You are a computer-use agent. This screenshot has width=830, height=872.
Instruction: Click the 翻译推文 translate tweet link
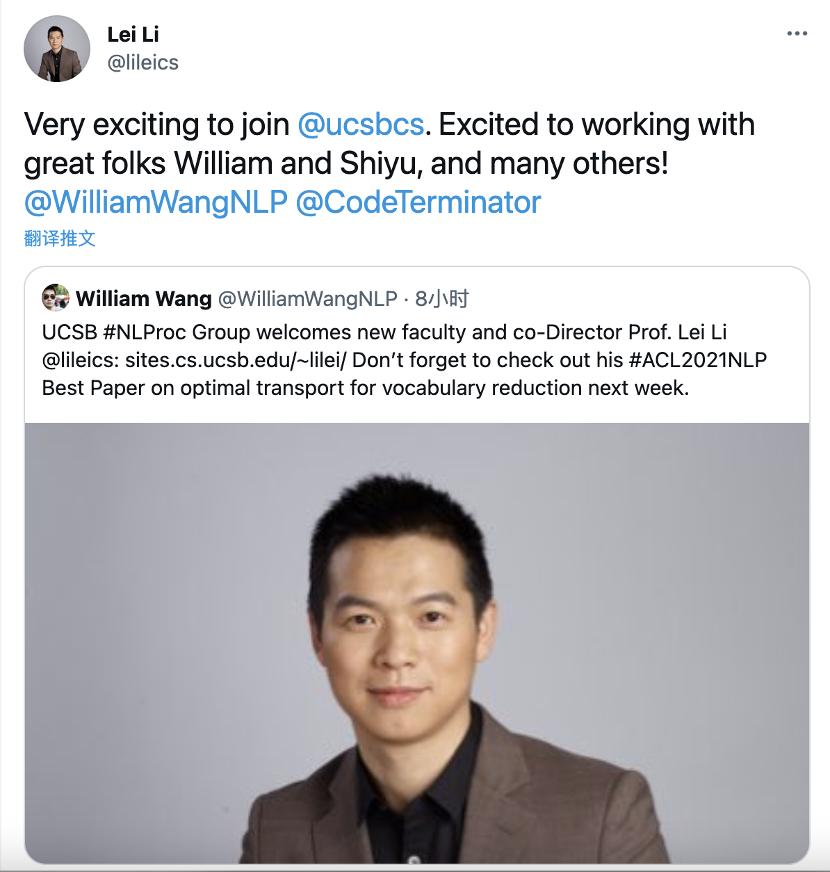tap(60, 239)
